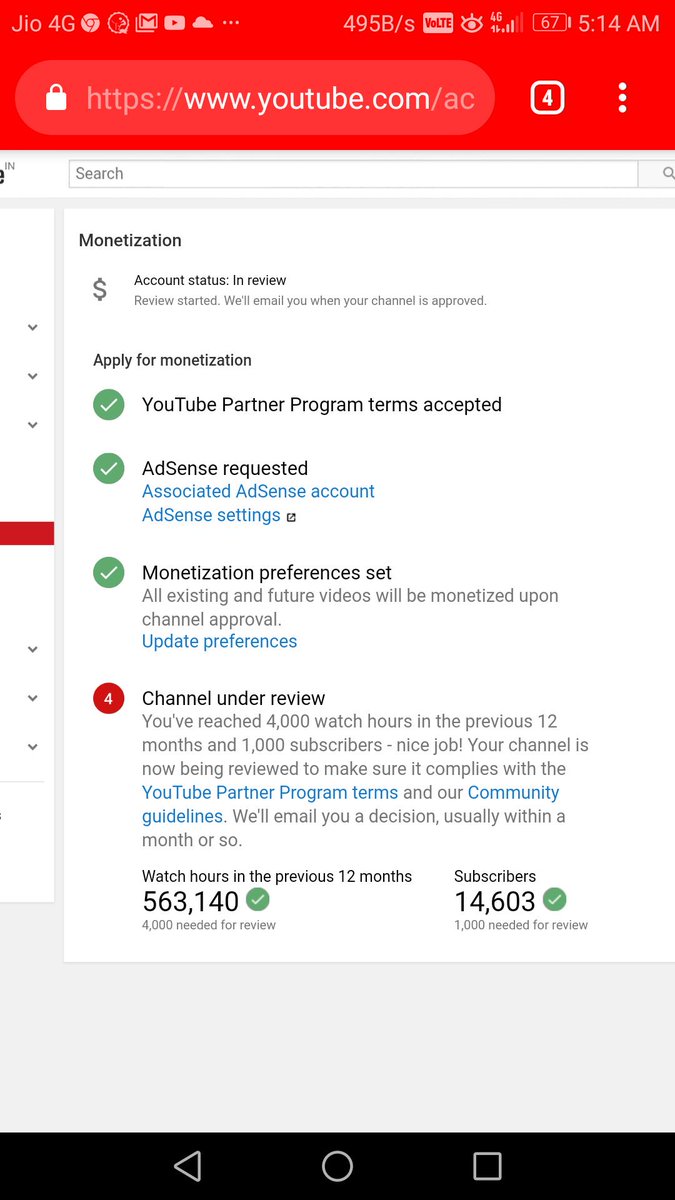
Task: Expand the sidebar chevron level with Update preferences
Action: coord(33,649)
